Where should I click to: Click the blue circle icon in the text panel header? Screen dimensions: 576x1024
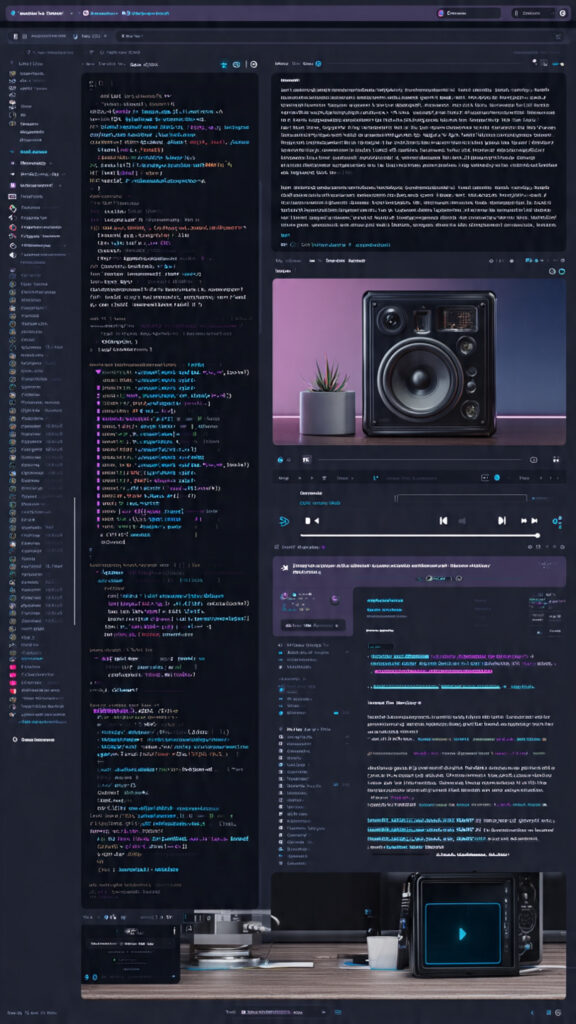[317, 64]
